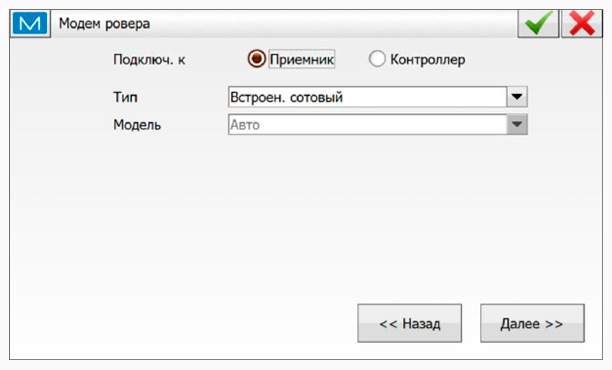Open the Модель dropdown arrow
This screenshot has width=612, height=370.
point(517,125)
